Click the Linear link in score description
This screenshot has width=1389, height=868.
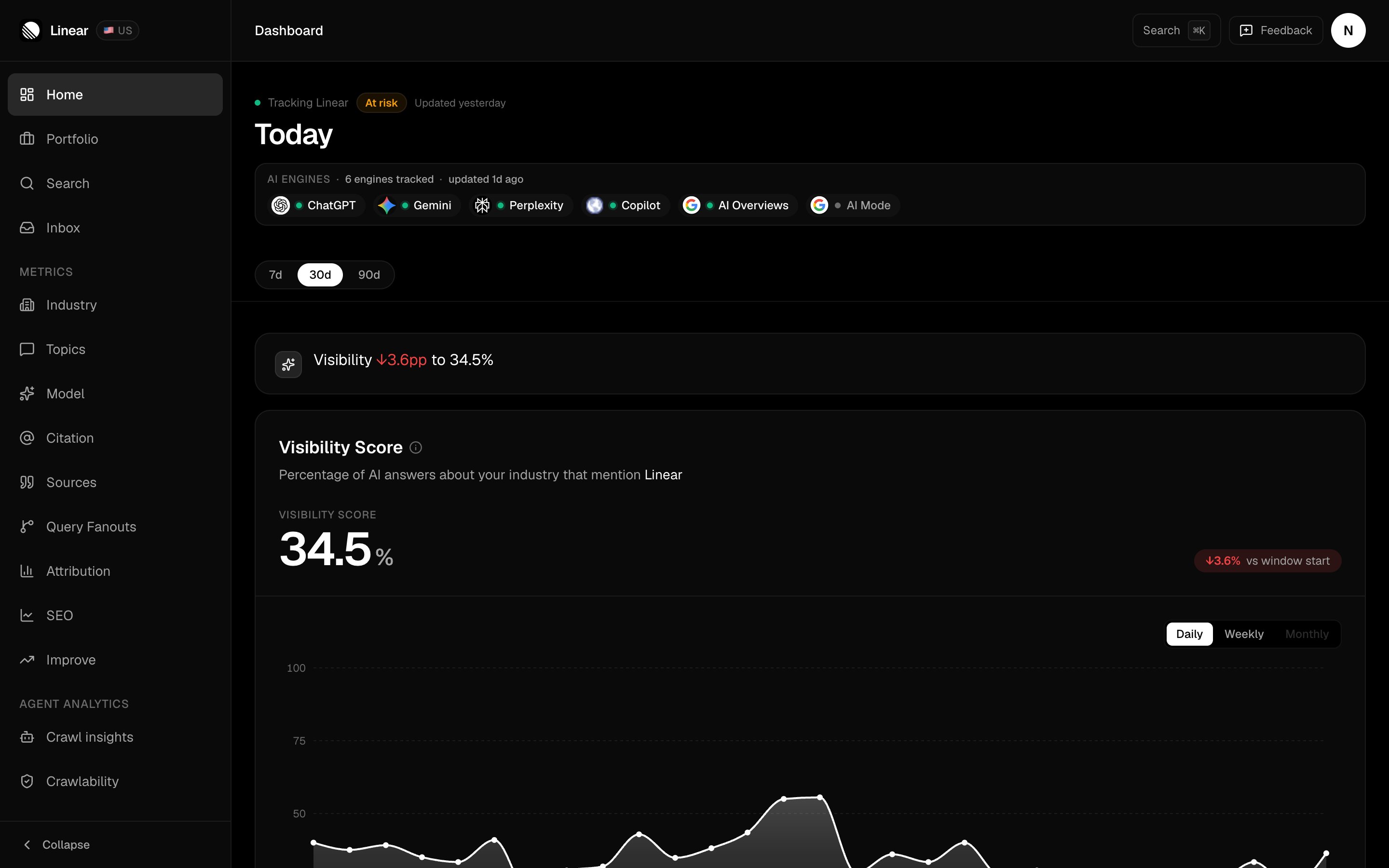[x=663, y=475]
